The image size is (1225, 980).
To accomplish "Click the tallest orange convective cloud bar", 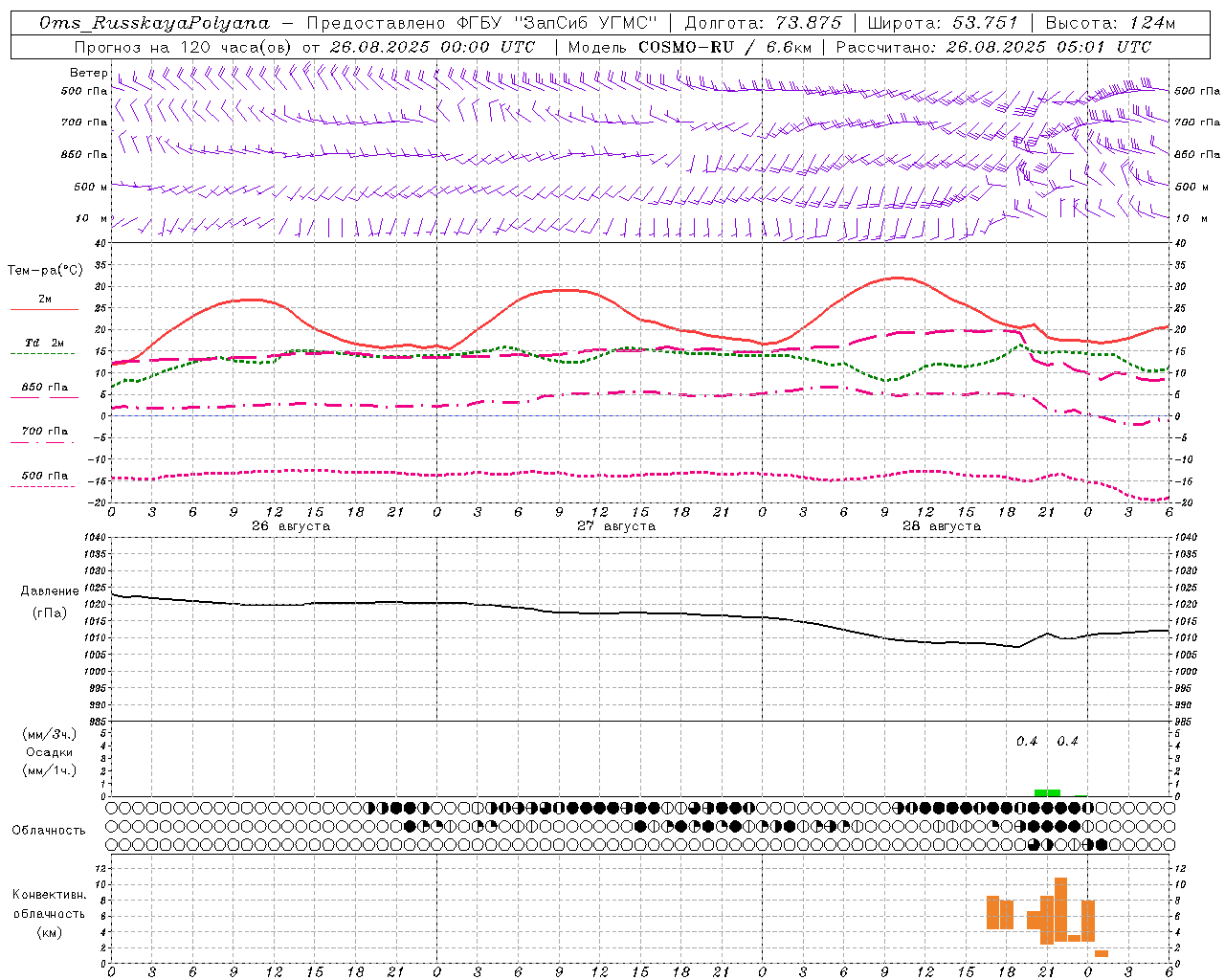I will coord(1060,909).
